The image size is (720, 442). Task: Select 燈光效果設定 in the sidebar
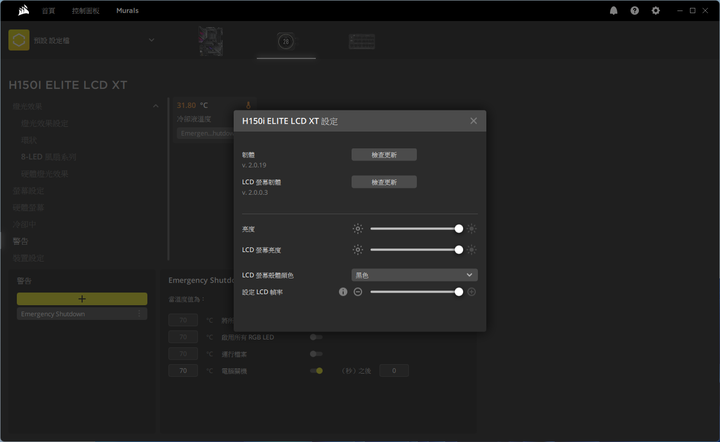[45, 123]
